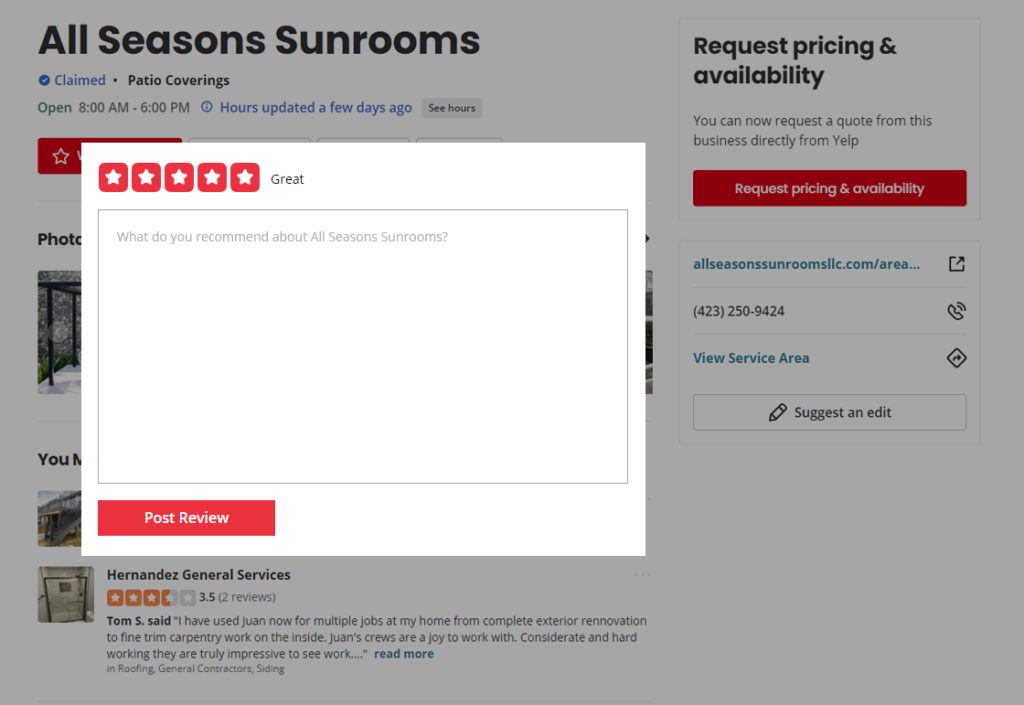
Task: Select the second star rating
Action: 146,178
